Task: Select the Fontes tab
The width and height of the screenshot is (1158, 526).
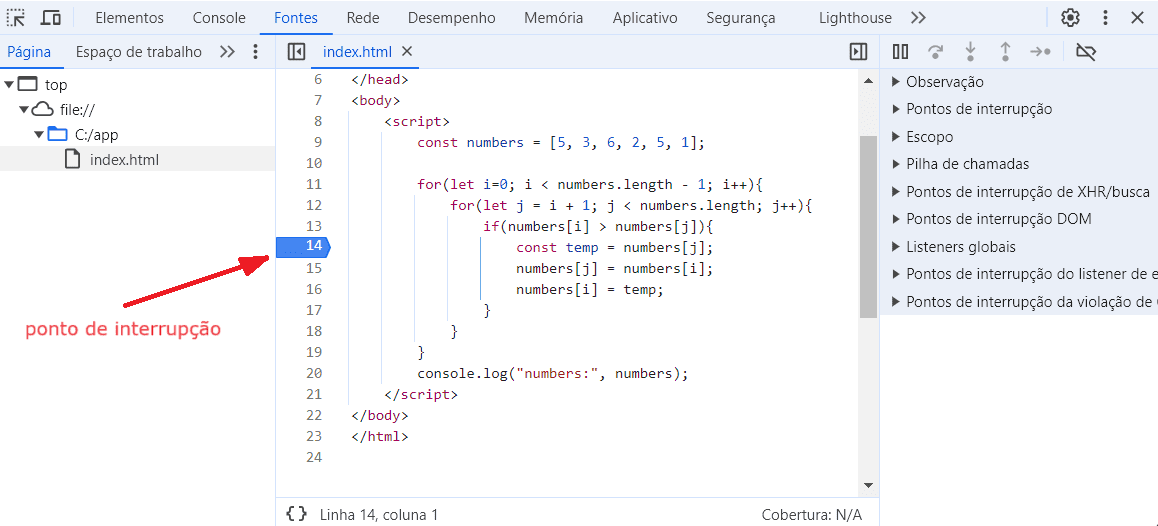Action: pyautogui.click(x=295, y=18)
